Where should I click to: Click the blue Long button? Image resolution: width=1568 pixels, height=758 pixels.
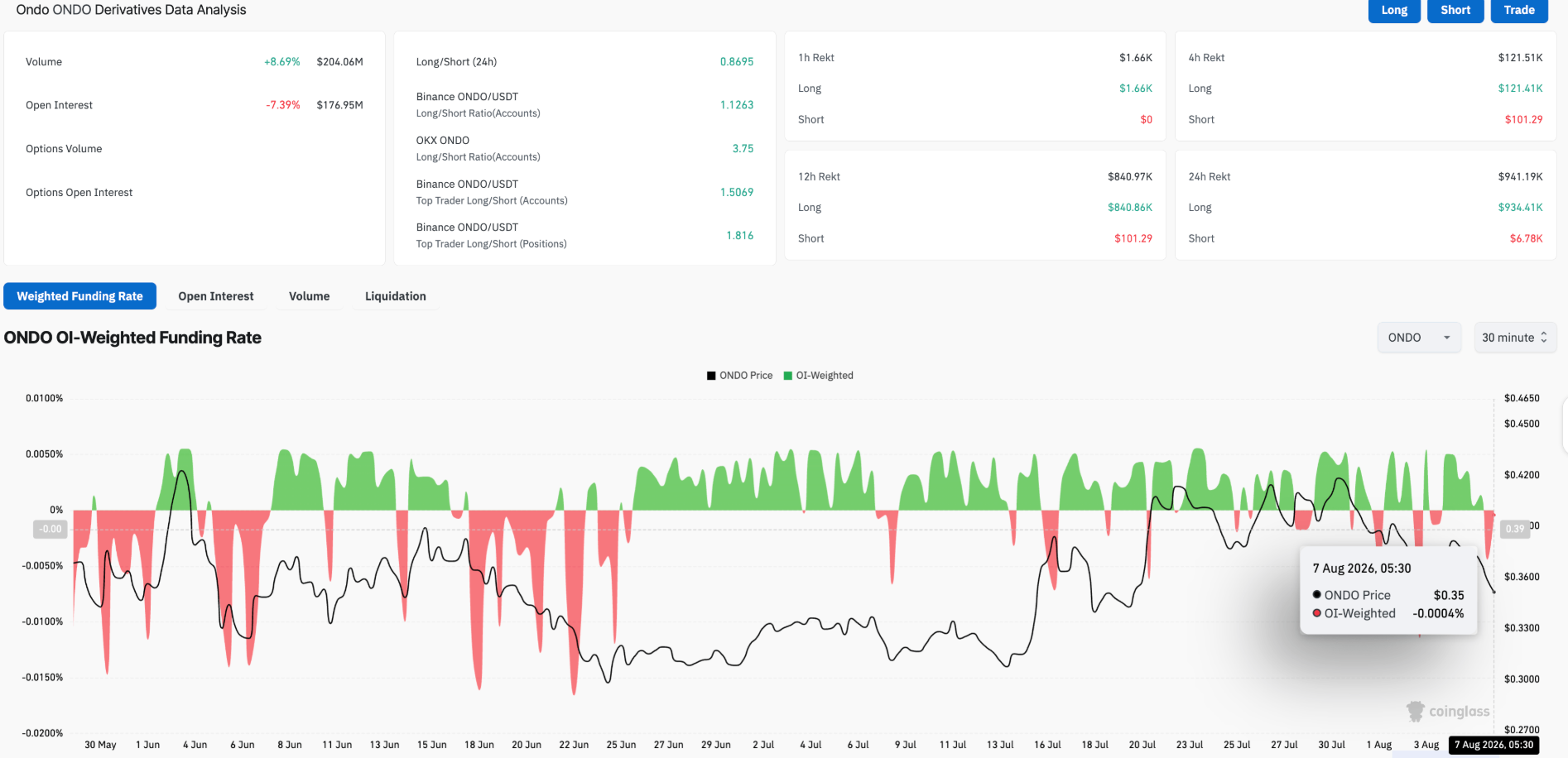(1394, 11)
